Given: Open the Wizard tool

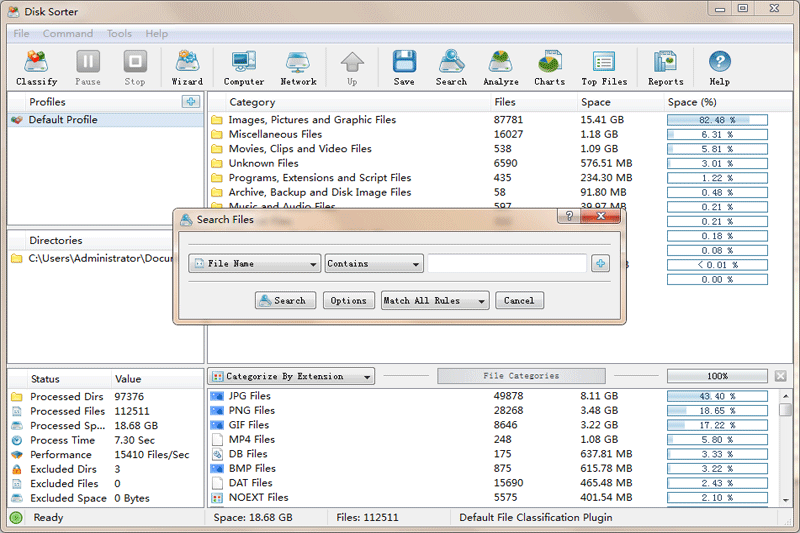Looking at the screenshot, I should (x=187, y=67).
